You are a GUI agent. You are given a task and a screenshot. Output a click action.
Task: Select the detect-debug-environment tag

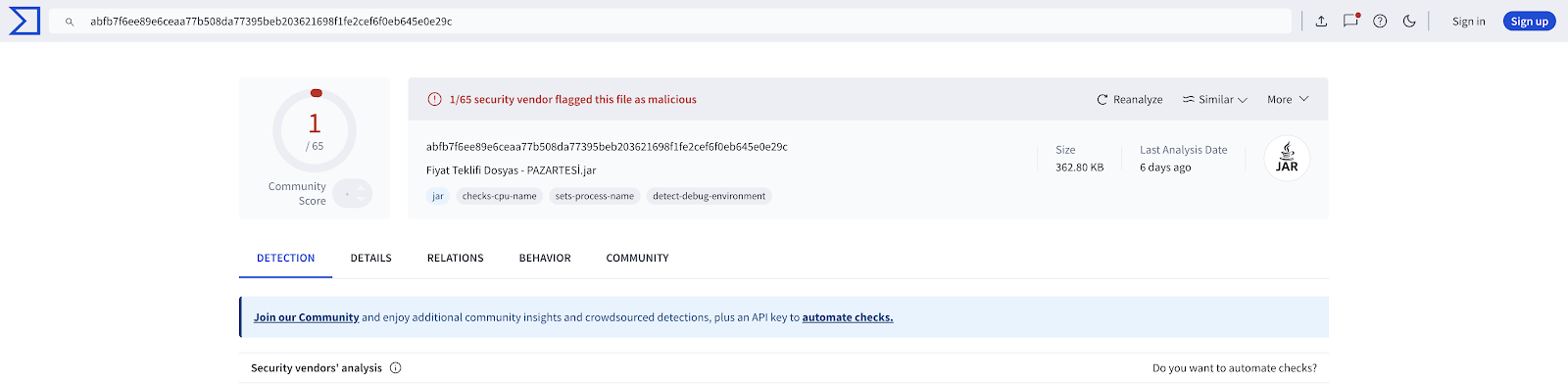click(x=710, y=196)
